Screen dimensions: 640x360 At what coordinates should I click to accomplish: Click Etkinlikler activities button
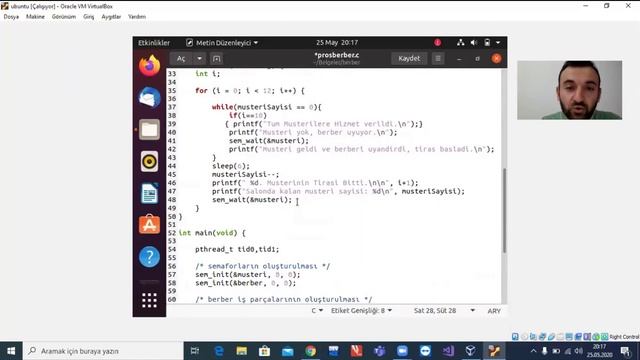pyautogui.click(x=154, y=42)
